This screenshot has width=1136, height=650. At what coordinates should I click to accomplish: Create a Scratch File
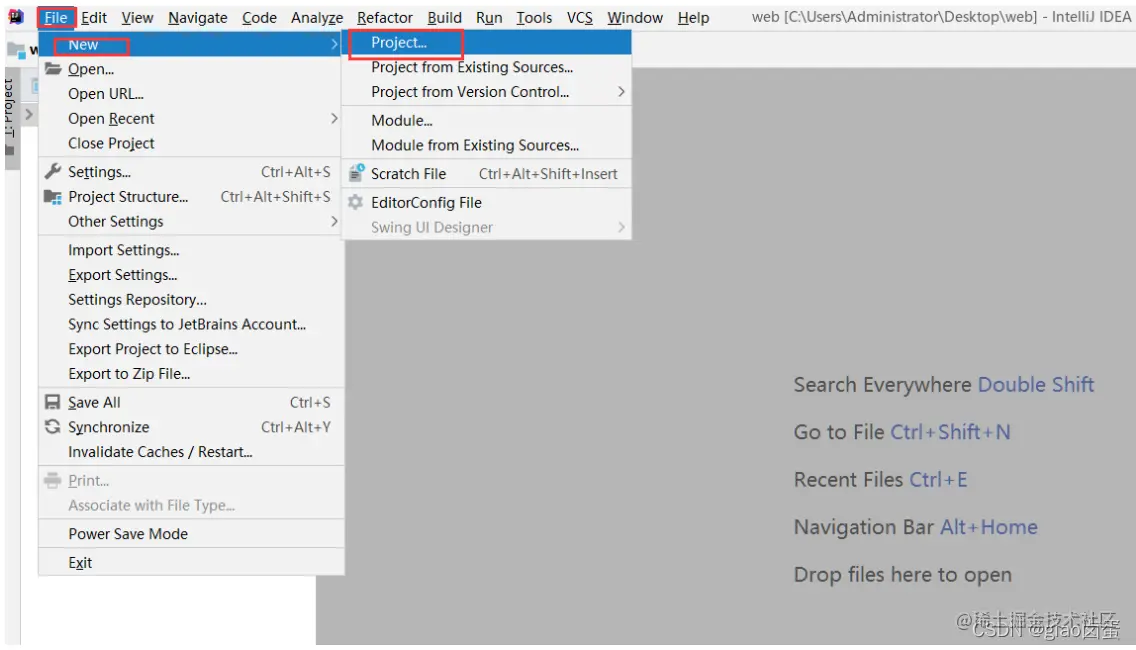coord(487,173)
